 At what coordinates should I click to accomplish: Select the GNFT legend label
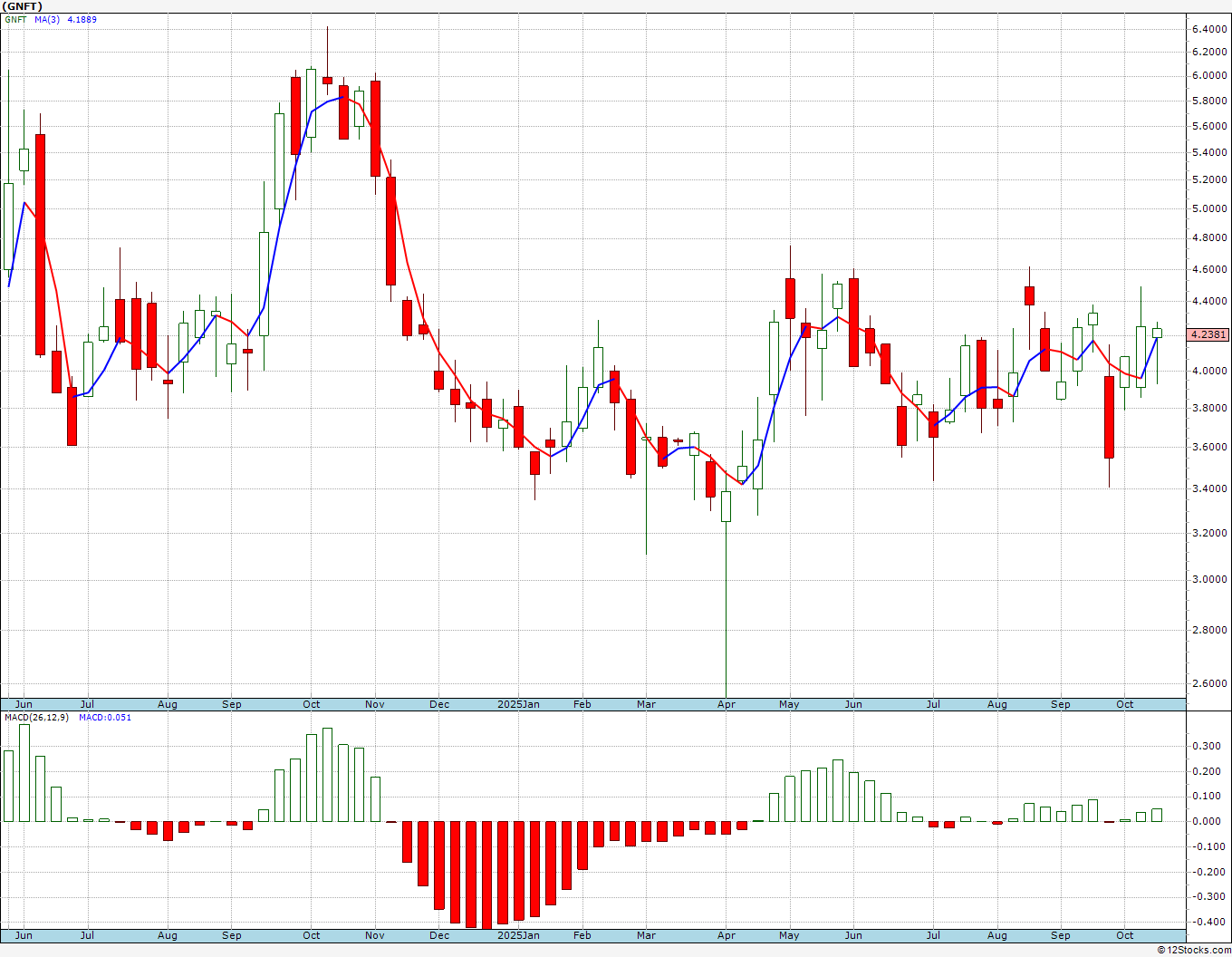point(15,19)
